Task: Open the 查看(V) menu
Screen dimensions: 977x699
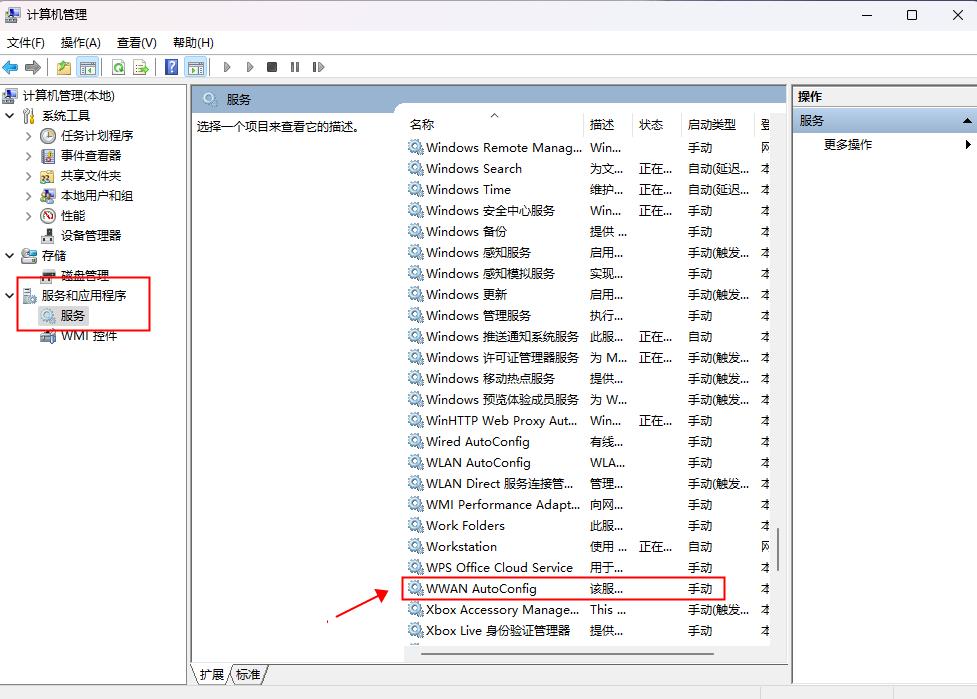Action: click(136, 42)
